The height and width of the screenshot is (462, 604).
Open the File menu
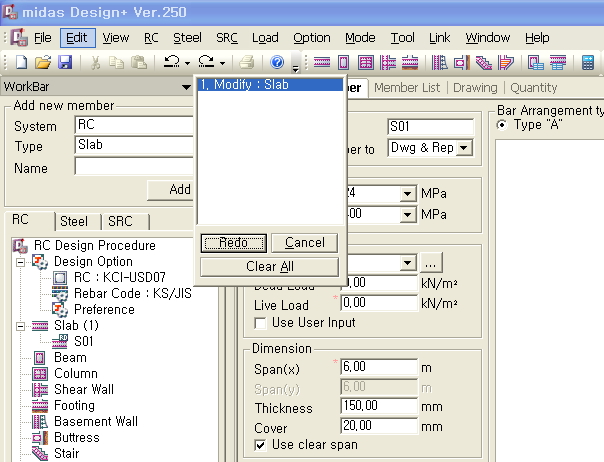click(42, 38)
